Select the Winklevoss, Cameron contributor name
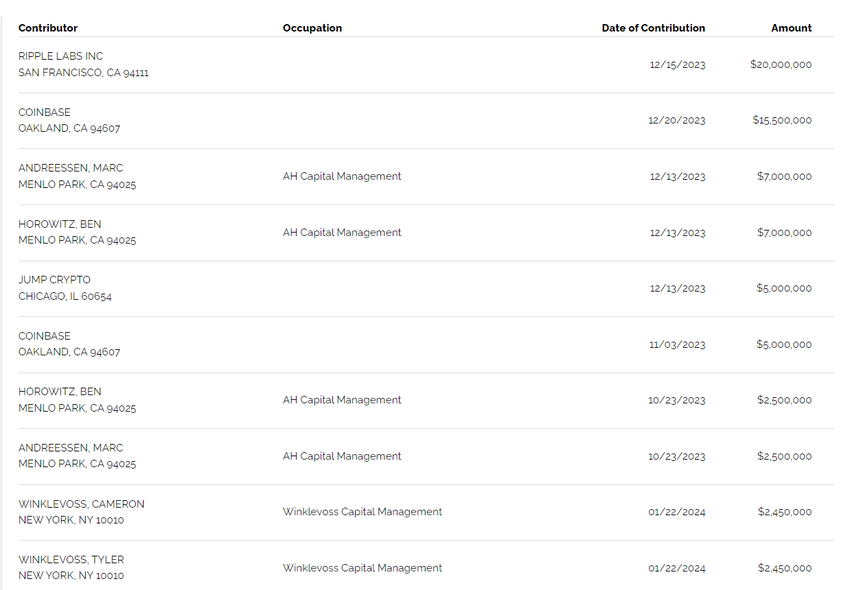The height and width of the screenshot is (590, 850). coord(81,504)
